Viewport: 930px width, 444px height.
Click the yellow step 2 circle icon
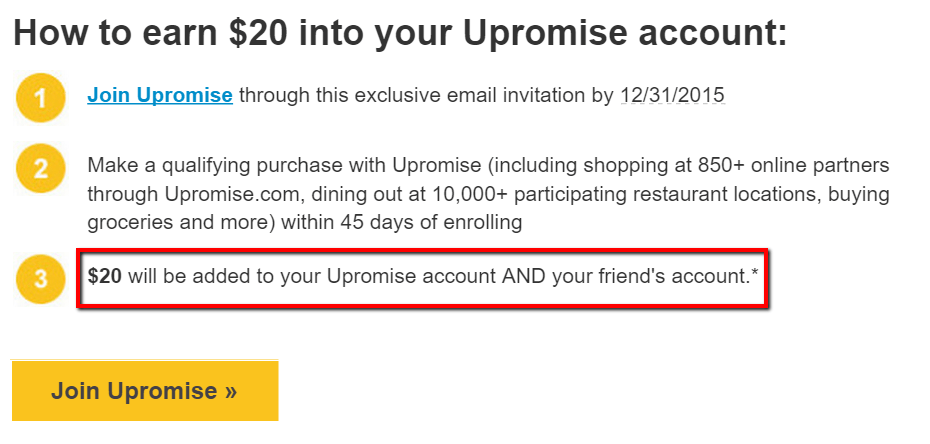click(x=40, y=169)
